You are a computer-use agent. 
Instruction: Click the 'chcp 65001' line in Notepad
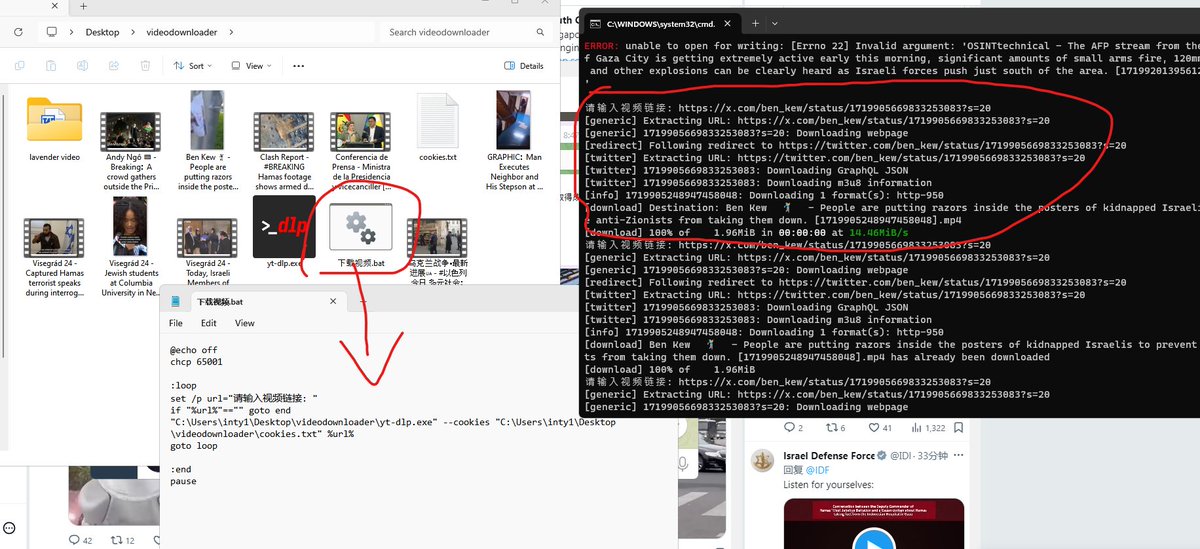point(196,362)
